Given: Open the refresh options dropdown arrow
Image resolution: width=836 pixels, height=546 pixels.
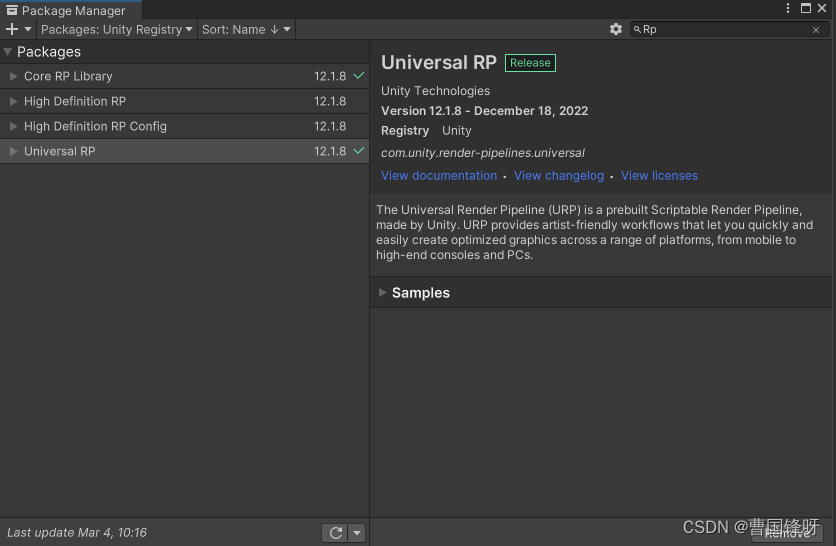Looking at the screenshot, I should (x=357, y=533).
